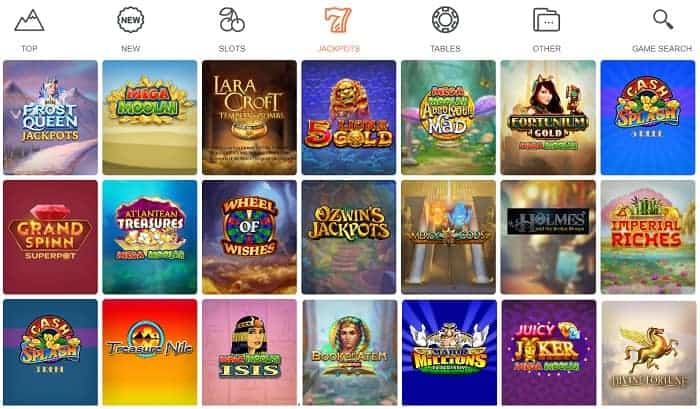Open Juicy Joker Mega Moolah tile
Image resolution: width=700 pixels, height=409 pixels.
pos(549,352)
